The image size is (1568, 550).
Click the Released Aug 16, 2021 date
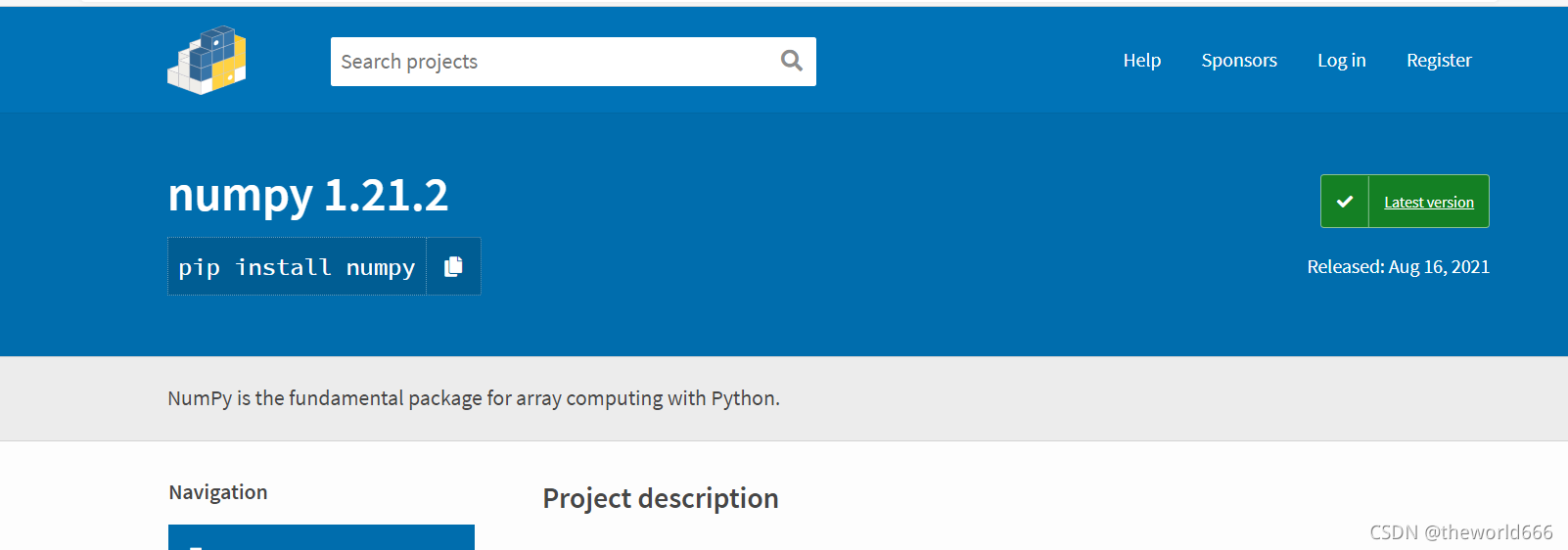(x=1398, y=266)
